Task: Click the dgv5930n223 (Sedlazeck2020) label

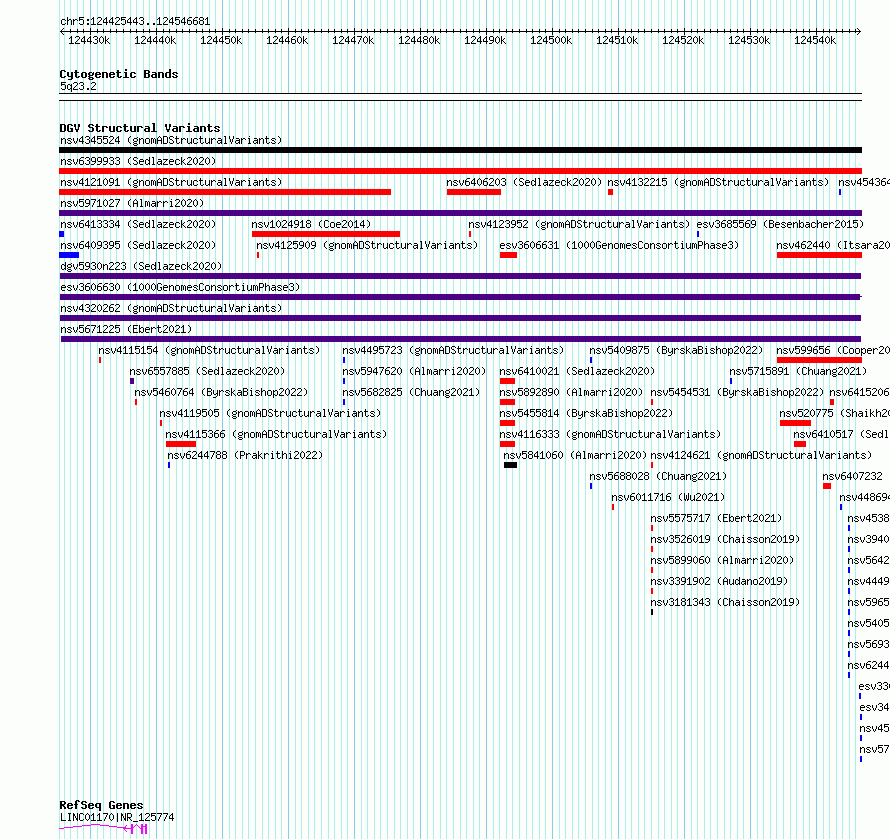Action: point(141,266)
